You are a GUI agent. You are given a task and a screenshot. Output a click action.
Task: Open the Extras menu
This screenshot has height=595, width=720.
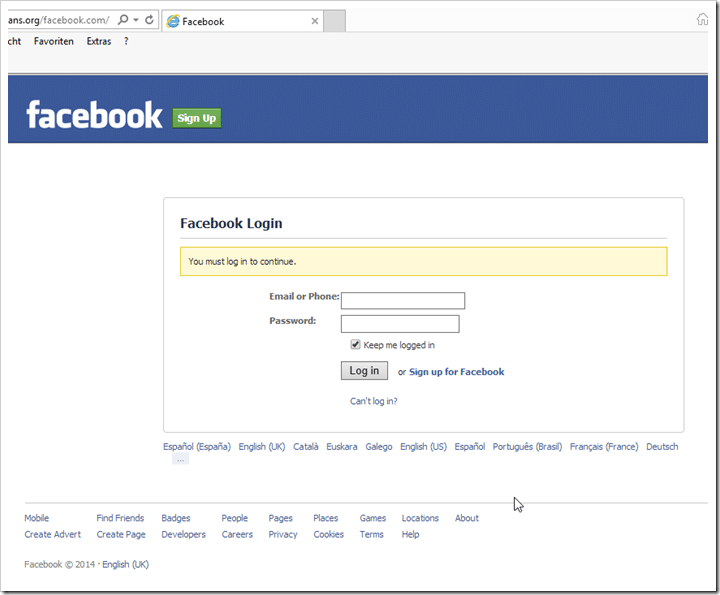click(x=99, y=41)
